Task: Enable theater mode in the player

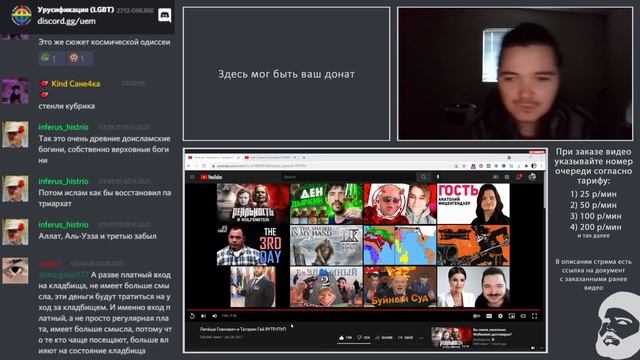Action: (x=523, y=316)
